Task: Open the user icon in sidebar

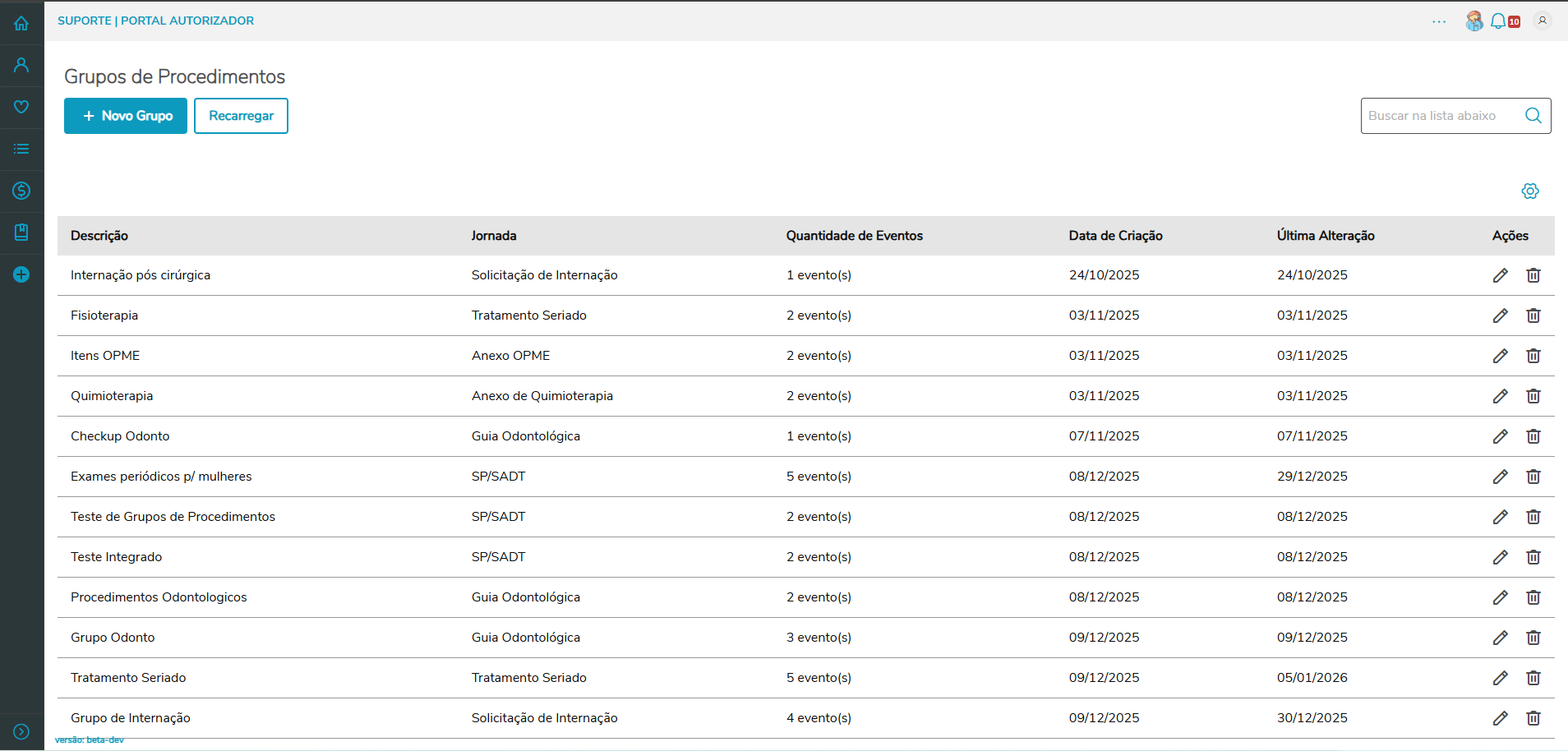Action: coord(21,65)
